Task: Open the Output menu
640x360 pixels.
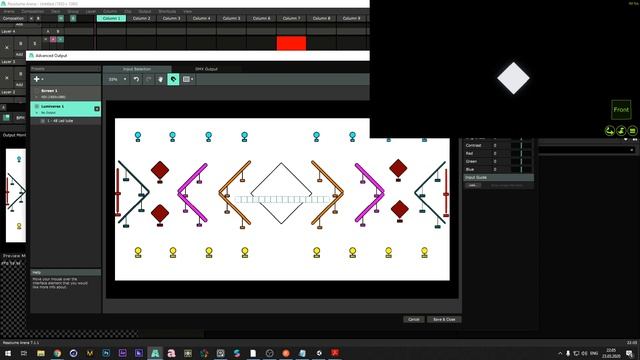Action: pyautogui.click(x=144, y=11)
